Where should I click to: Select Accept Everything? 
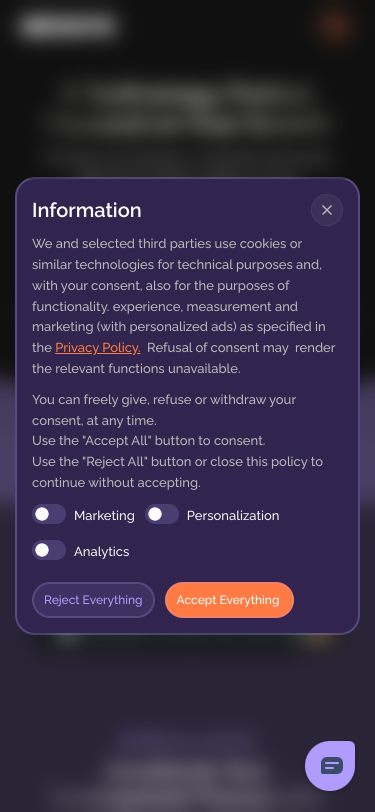click(229, 600)
